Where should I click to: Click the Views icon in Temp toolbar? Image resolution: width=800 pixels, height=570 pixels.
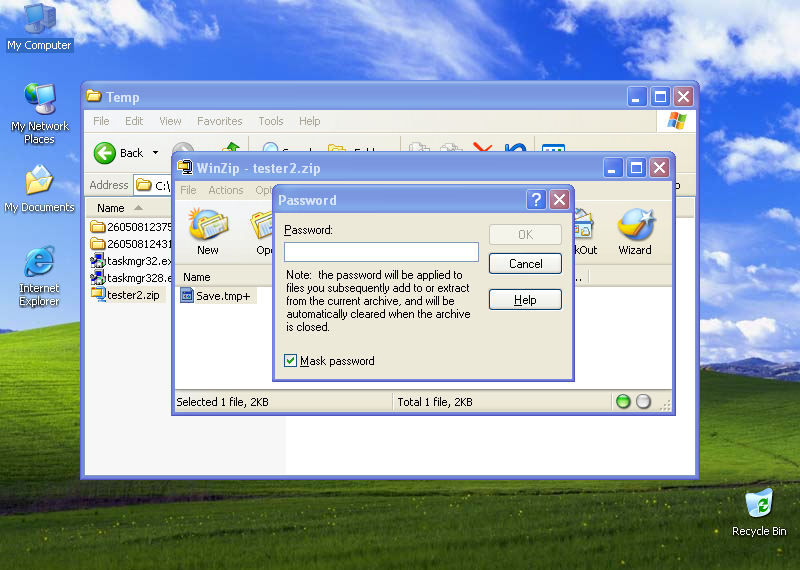click(553, 148)
